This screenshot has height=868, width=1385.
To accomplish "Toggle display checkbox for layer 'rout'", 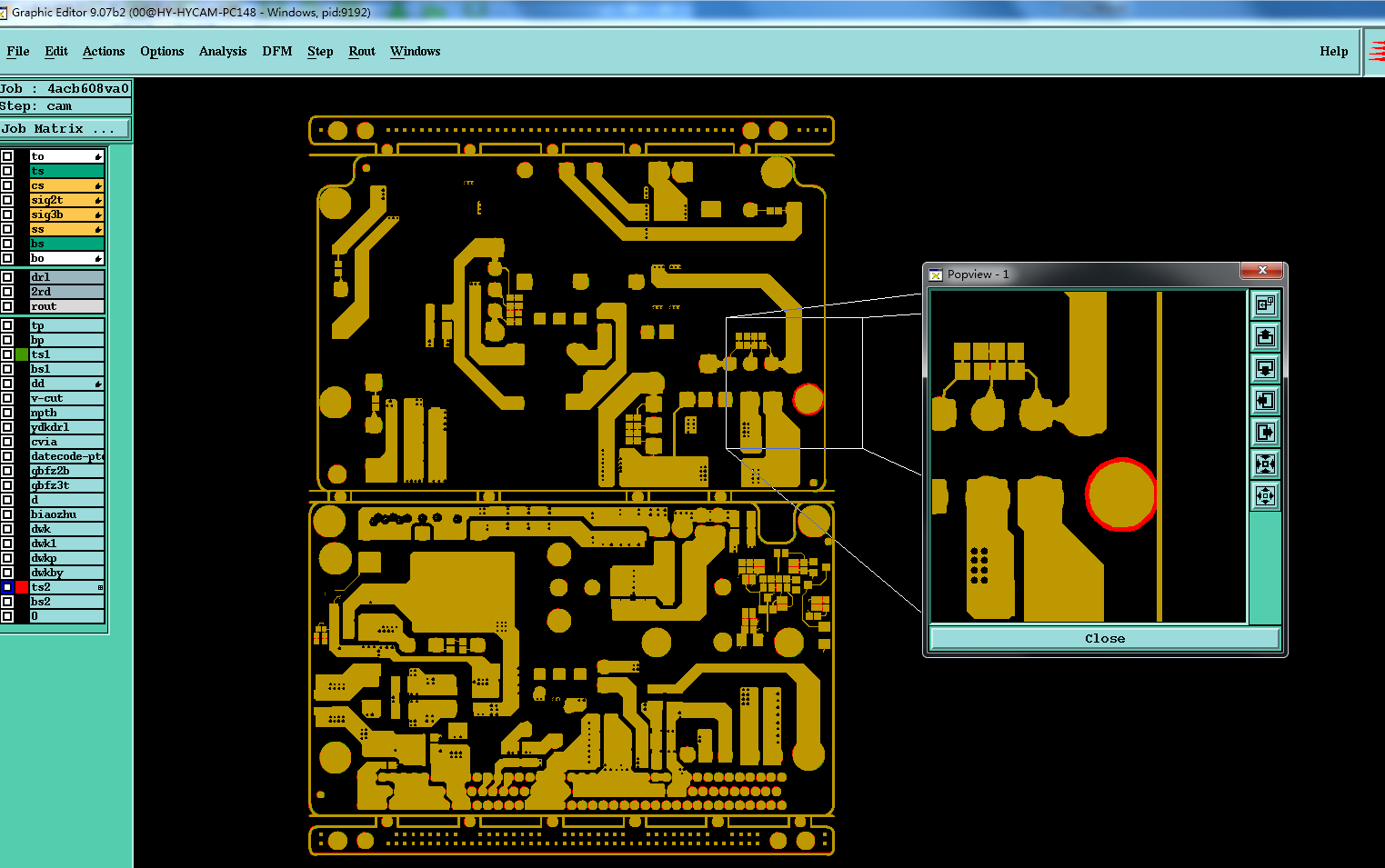I will 7,307.
